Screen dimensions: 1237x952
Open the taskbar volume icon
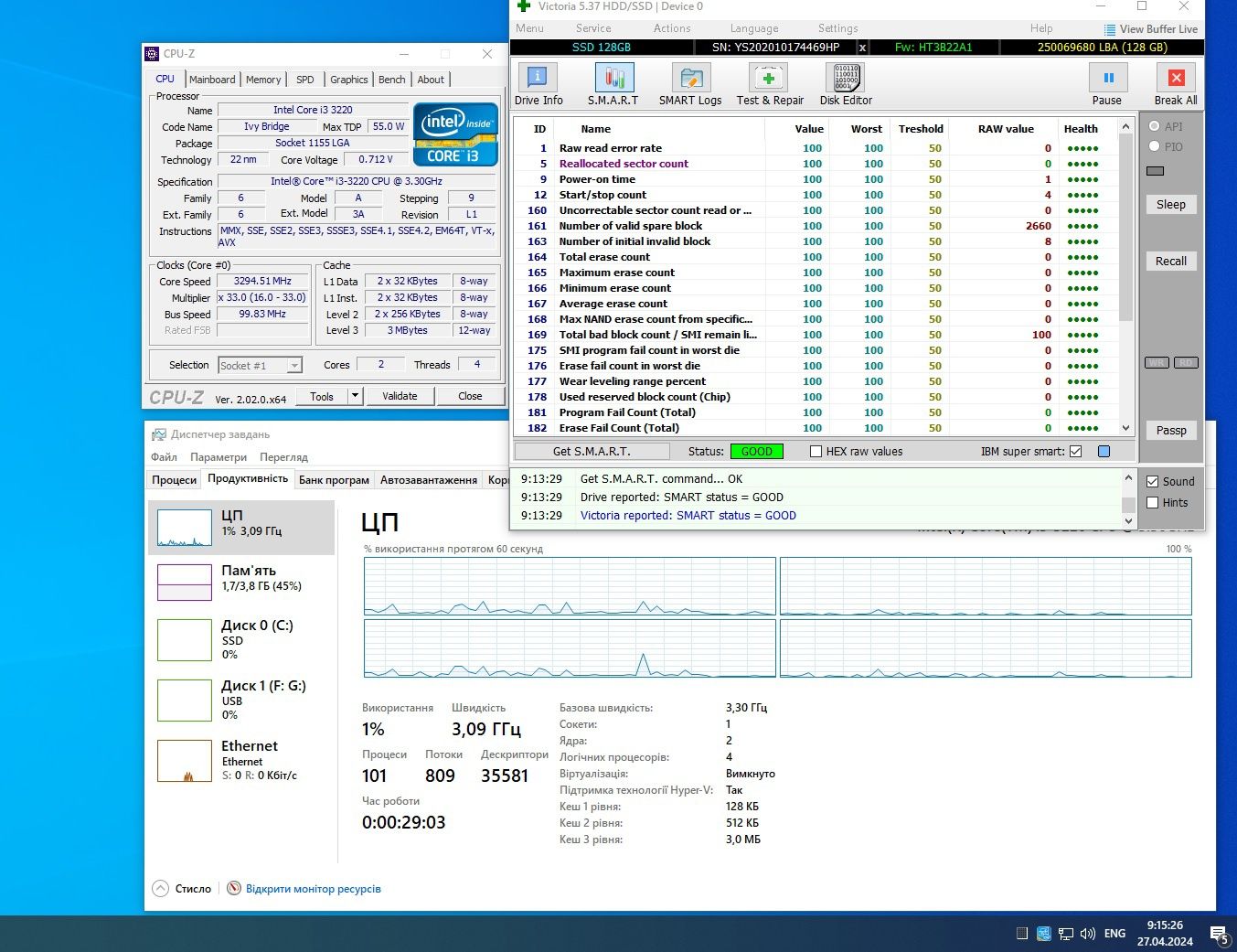pyautogui.click(x=1088, y=934)
